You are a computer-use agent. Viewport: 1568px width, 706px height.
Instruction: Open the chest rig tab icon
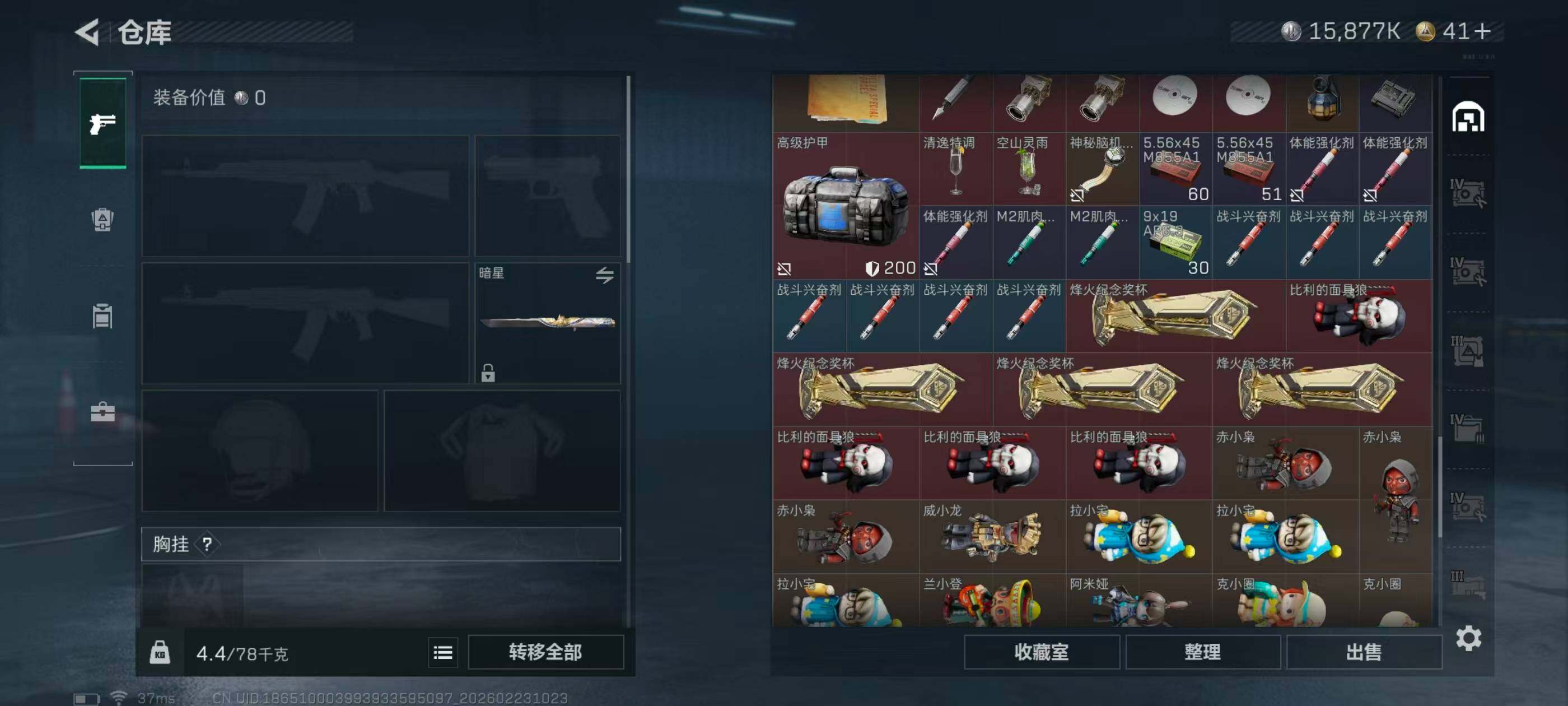(102, 315)
